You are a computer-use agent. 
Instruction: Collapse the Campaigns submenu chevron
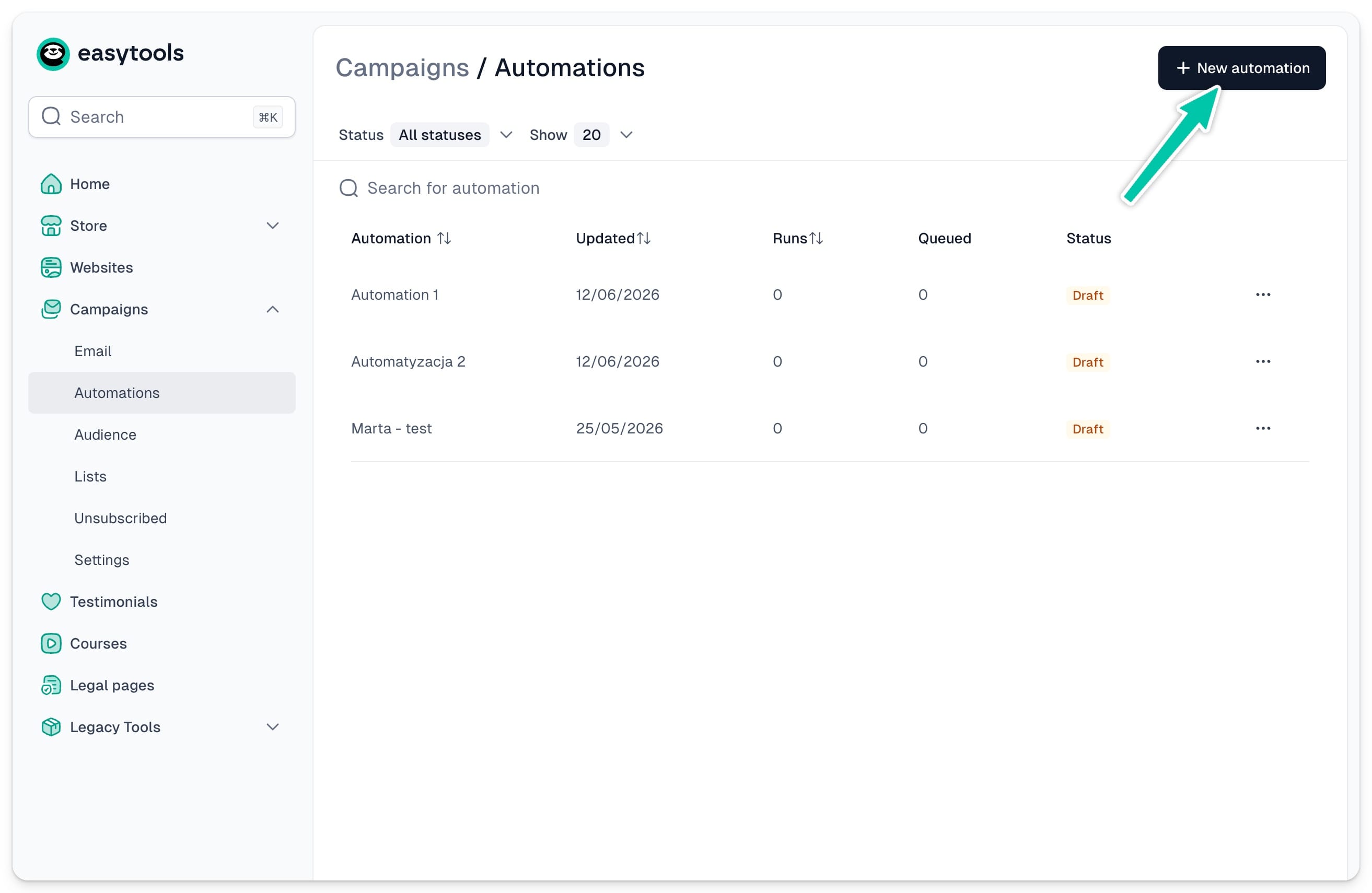click(273, 309)
